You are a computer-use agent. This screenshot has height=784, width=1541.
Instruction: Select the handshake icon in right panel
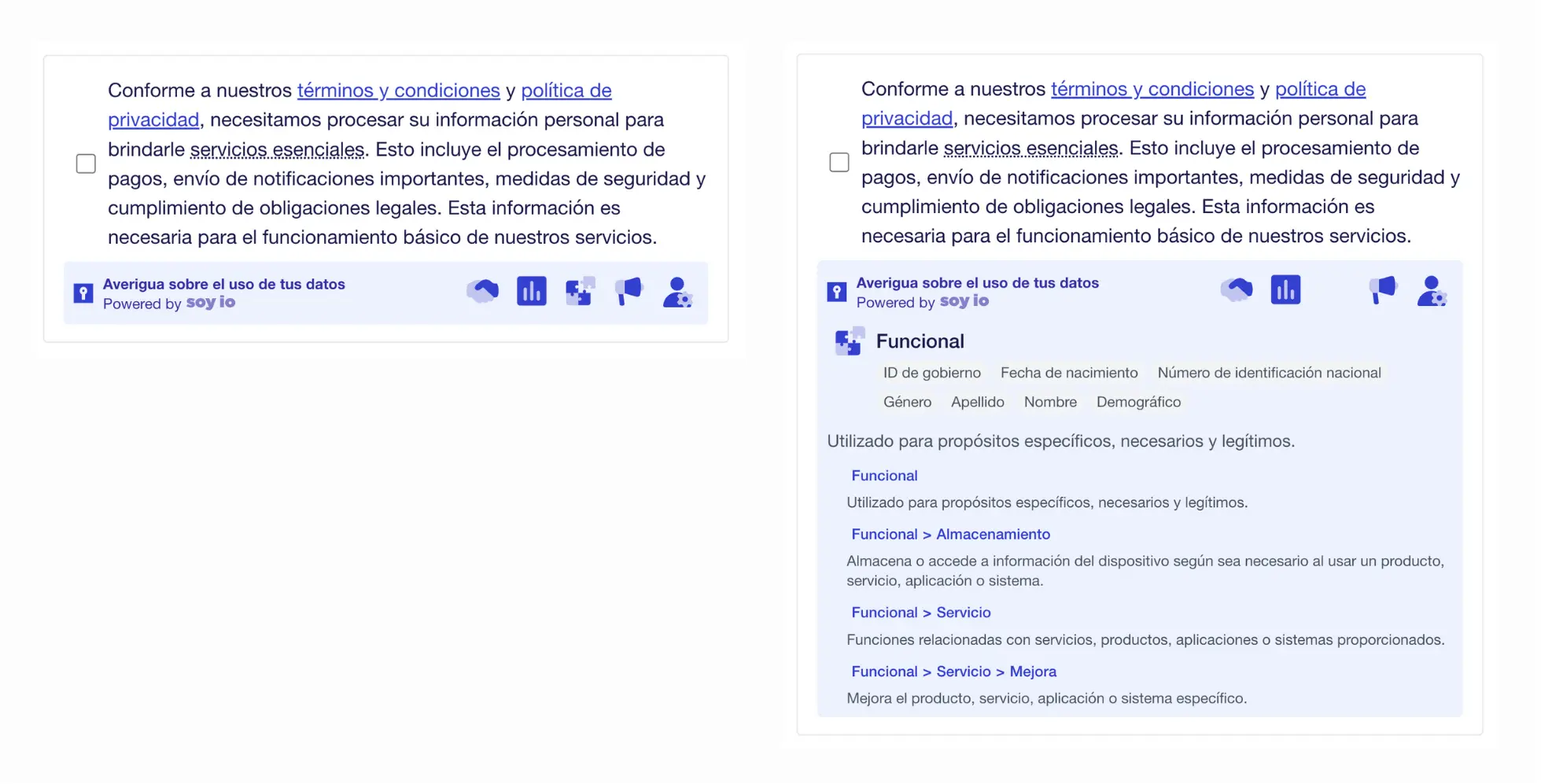[1237, 289]
